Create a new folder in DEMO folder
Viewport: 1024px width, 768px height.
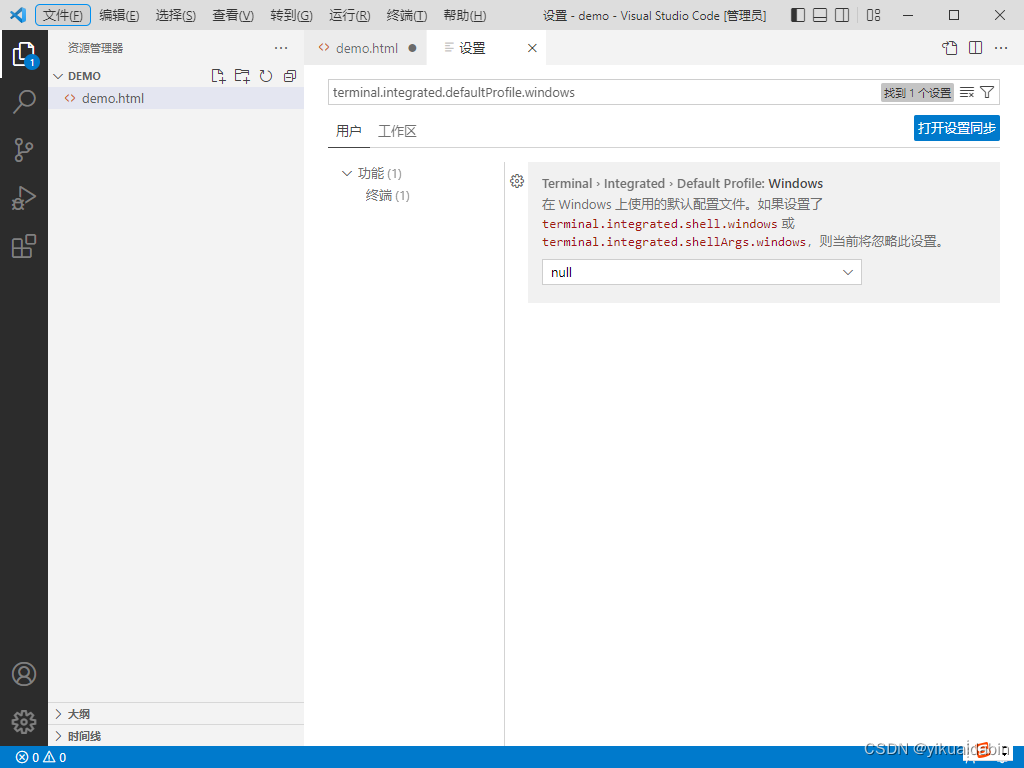click(x=242, y=76)
